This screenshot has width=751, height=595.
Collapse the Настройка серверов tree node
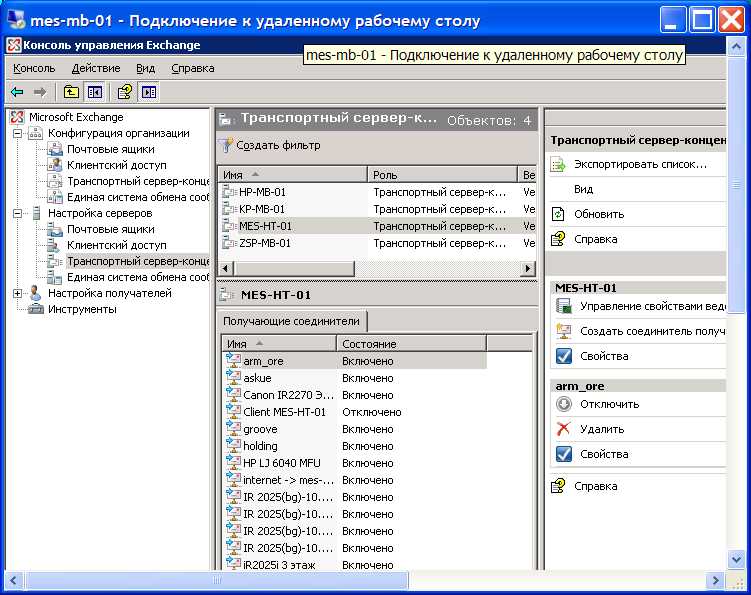tap(17, 213)
